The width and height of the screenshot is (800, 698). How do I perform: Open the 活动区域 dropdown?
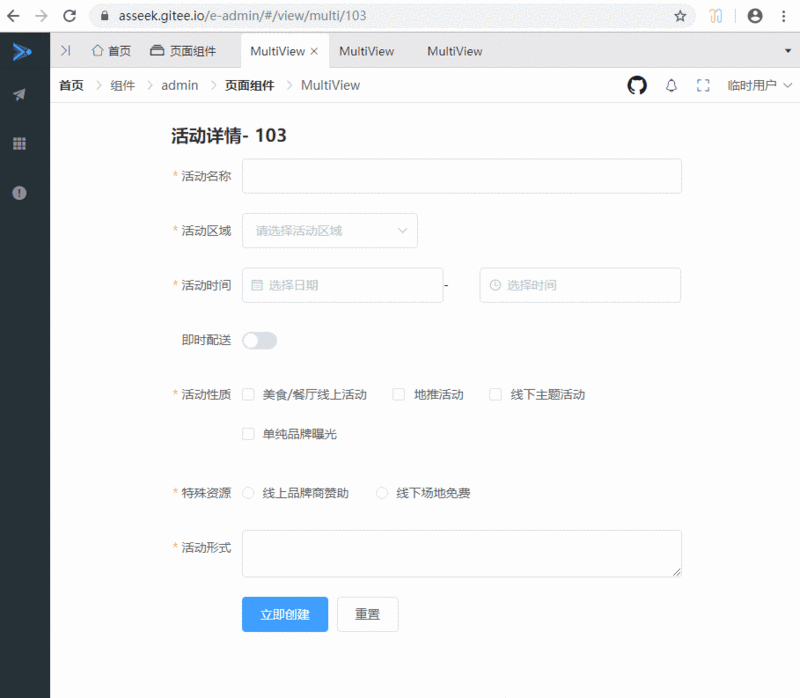pyautogui.click(x=330, y=231)
